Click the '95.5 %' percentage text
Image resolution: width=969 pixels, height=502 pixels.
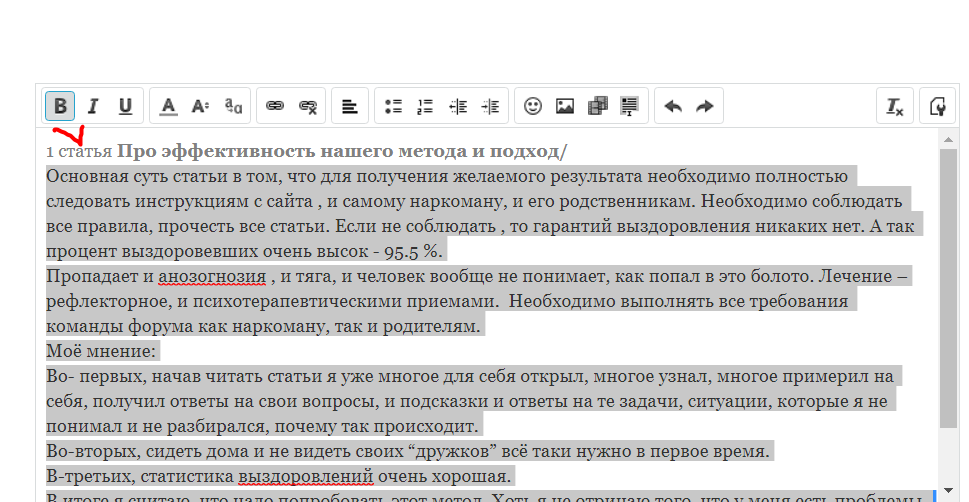412,252
